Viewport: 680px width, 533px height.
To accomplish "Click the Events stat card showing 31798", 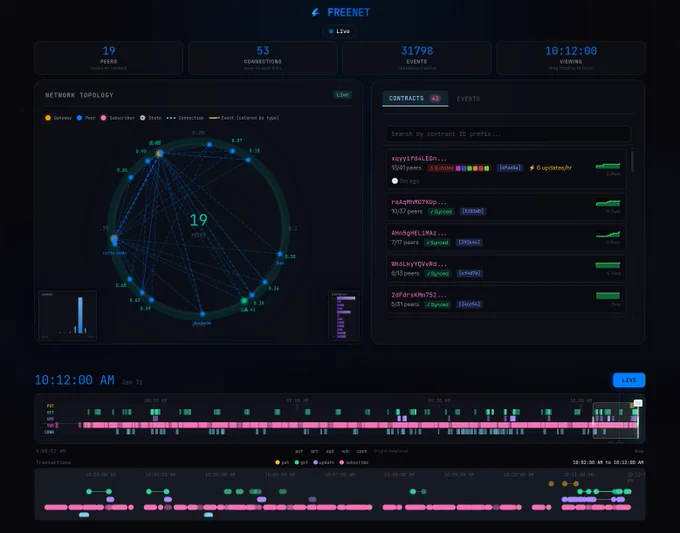I will (x=417, y=58).
